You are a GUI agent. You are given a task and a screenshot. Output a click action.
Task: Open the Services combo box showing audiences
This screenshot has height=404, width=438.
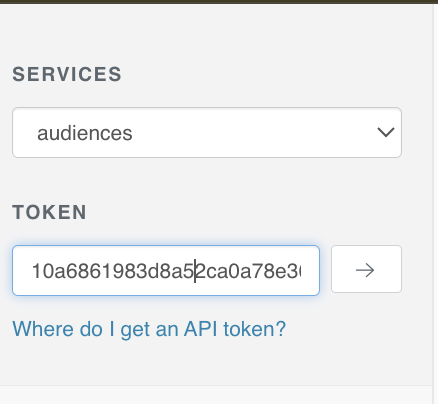click(207, 132)
